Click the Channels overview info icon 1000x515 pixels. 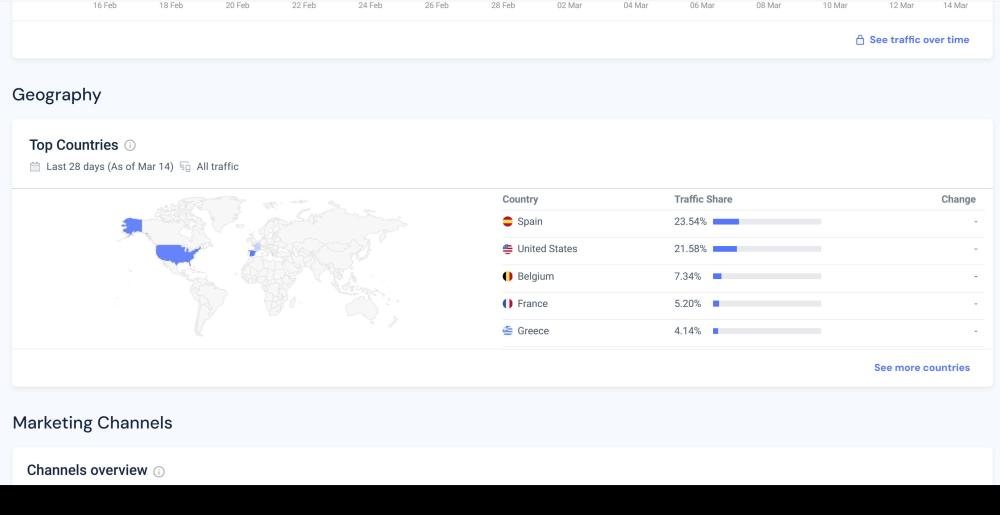pos(160,471)
